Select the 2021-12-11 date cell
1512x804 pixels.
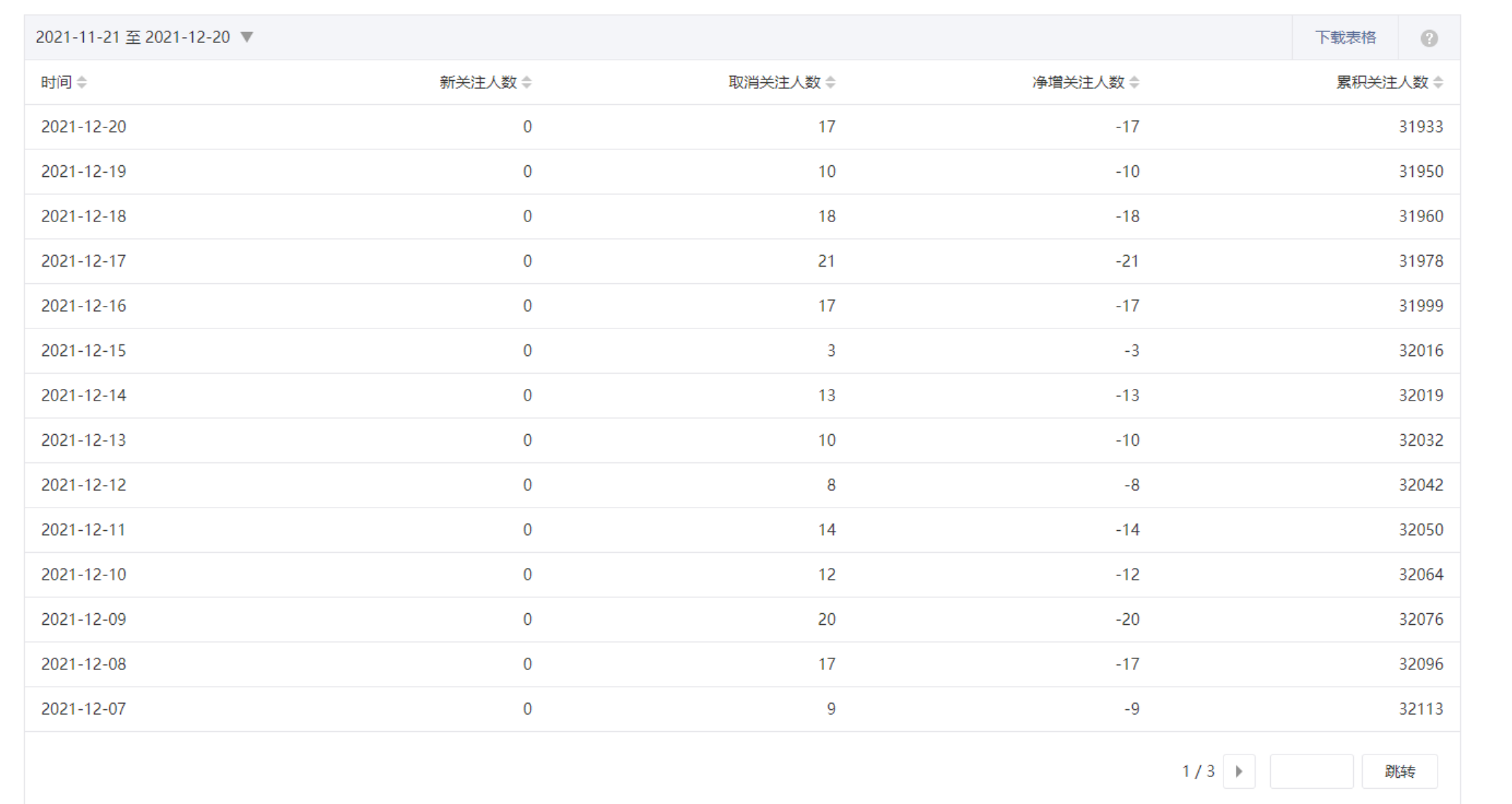[84, 530]
